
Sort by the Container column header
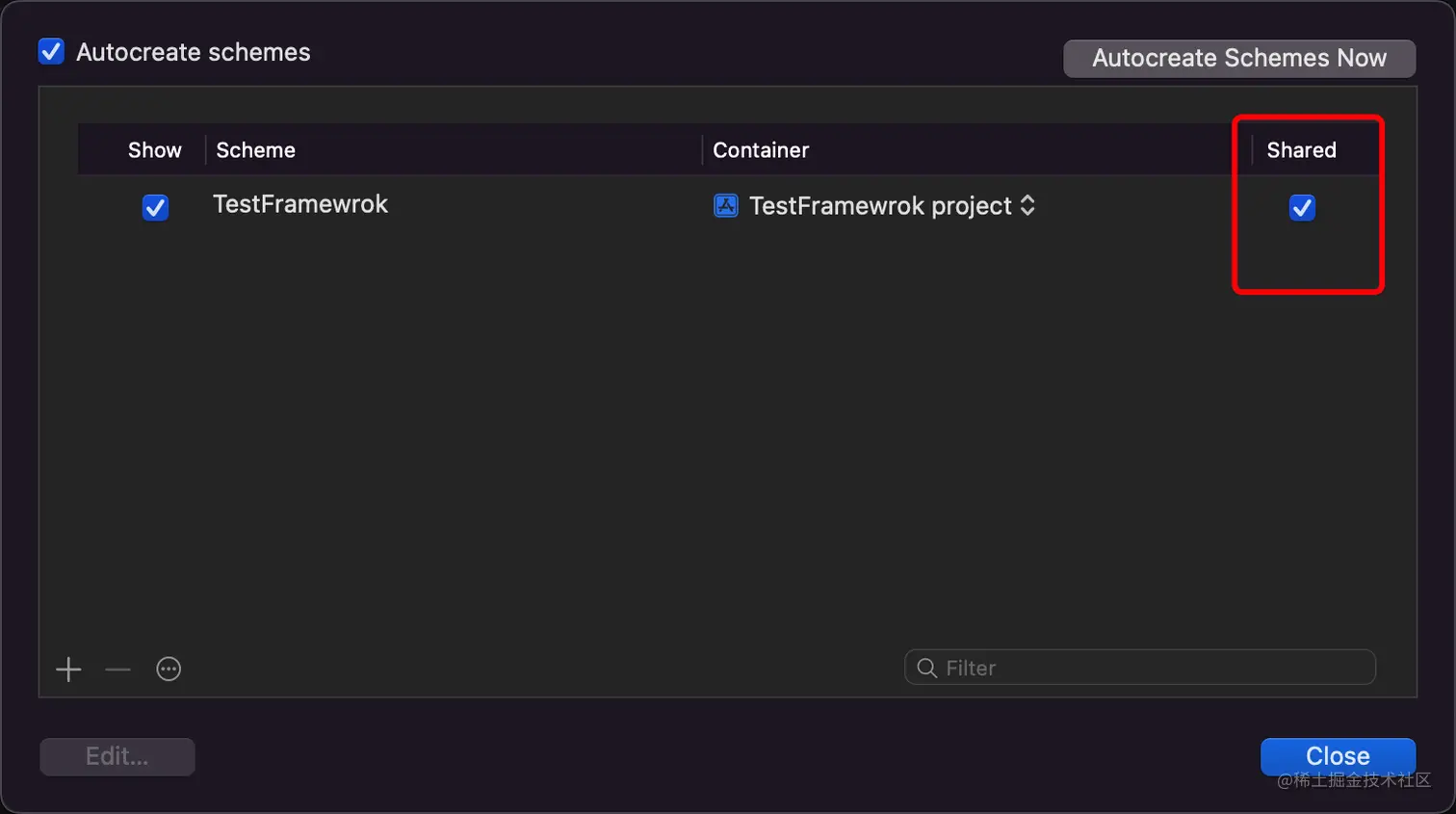click(761, 150)
